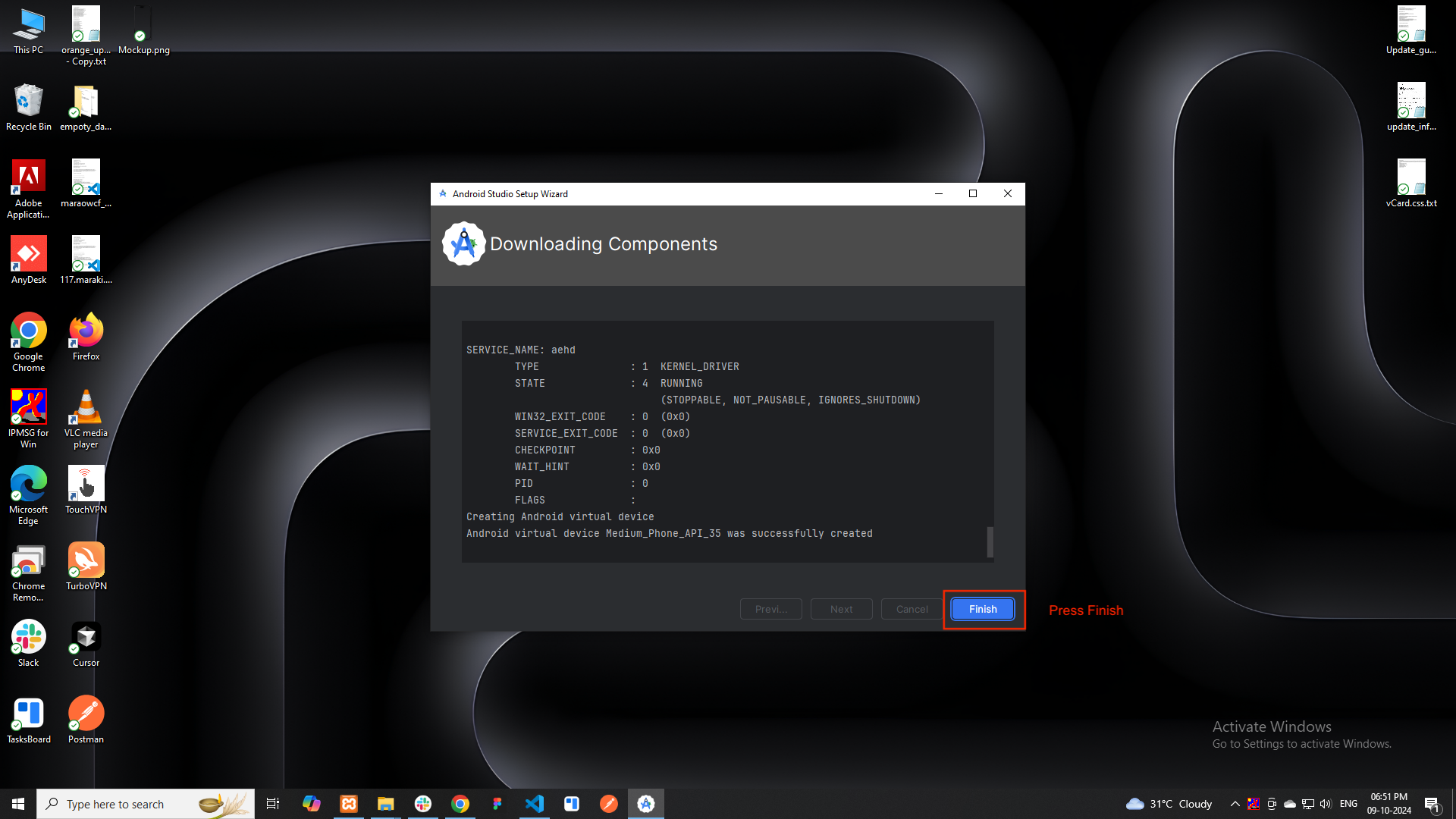Viewport: 1456px width, 819px height.
Task: Click the Previous navigation button
Action: (x=770, y=609)
